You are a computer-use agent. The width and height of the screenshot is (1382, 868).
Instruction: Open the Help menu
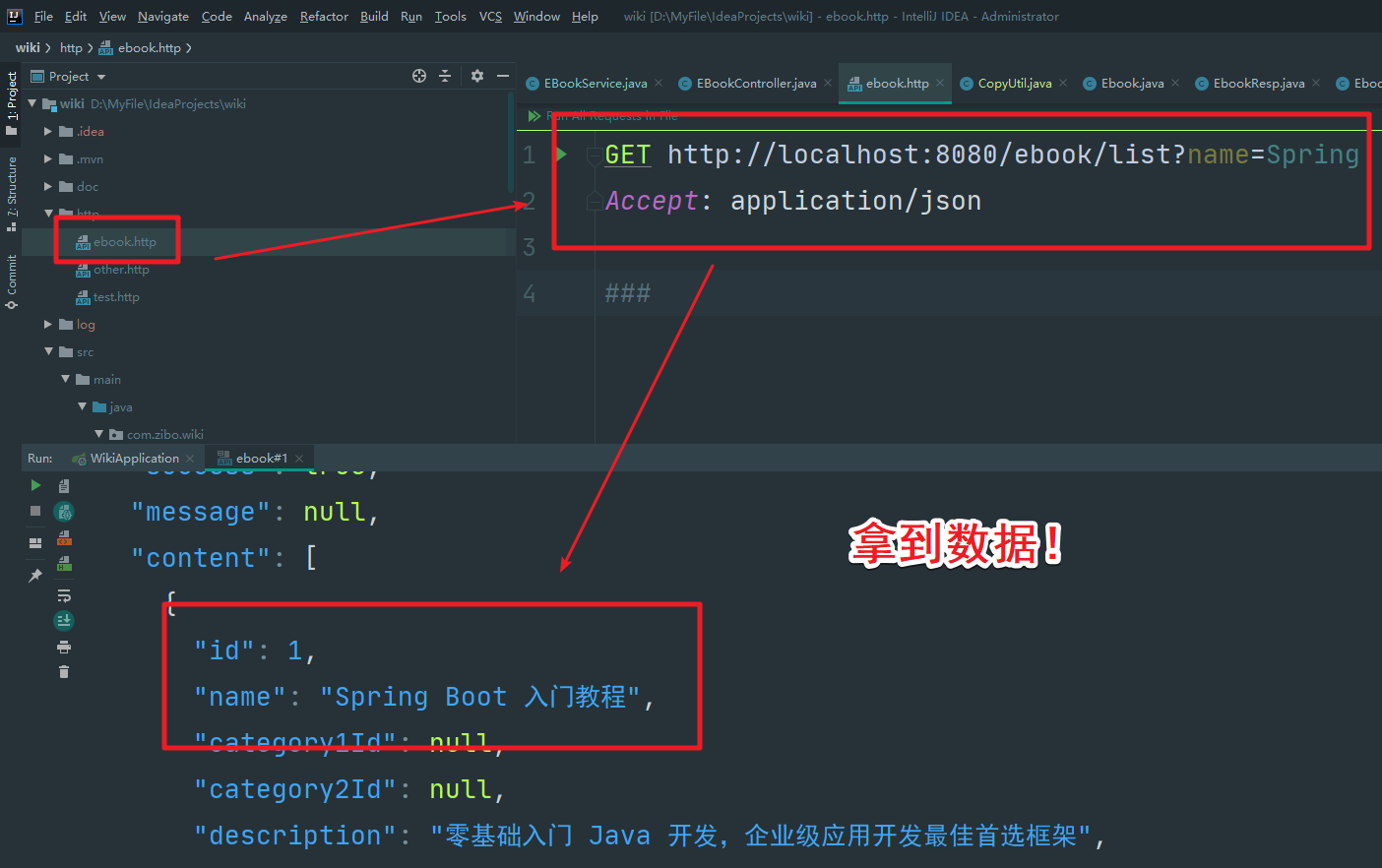[585, 16]
